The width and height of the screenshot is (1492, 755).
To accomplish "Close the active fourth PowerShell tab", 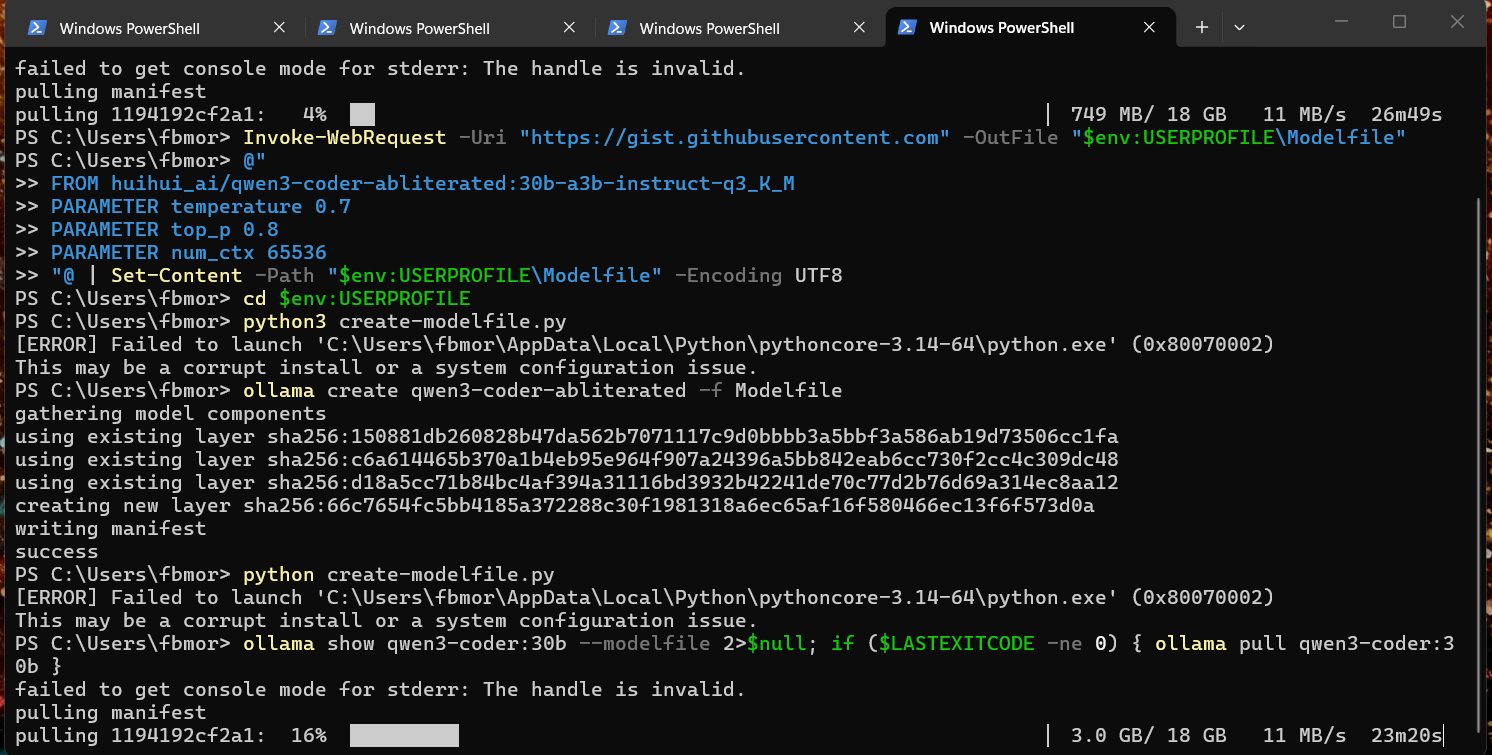I will [1151, 28].
